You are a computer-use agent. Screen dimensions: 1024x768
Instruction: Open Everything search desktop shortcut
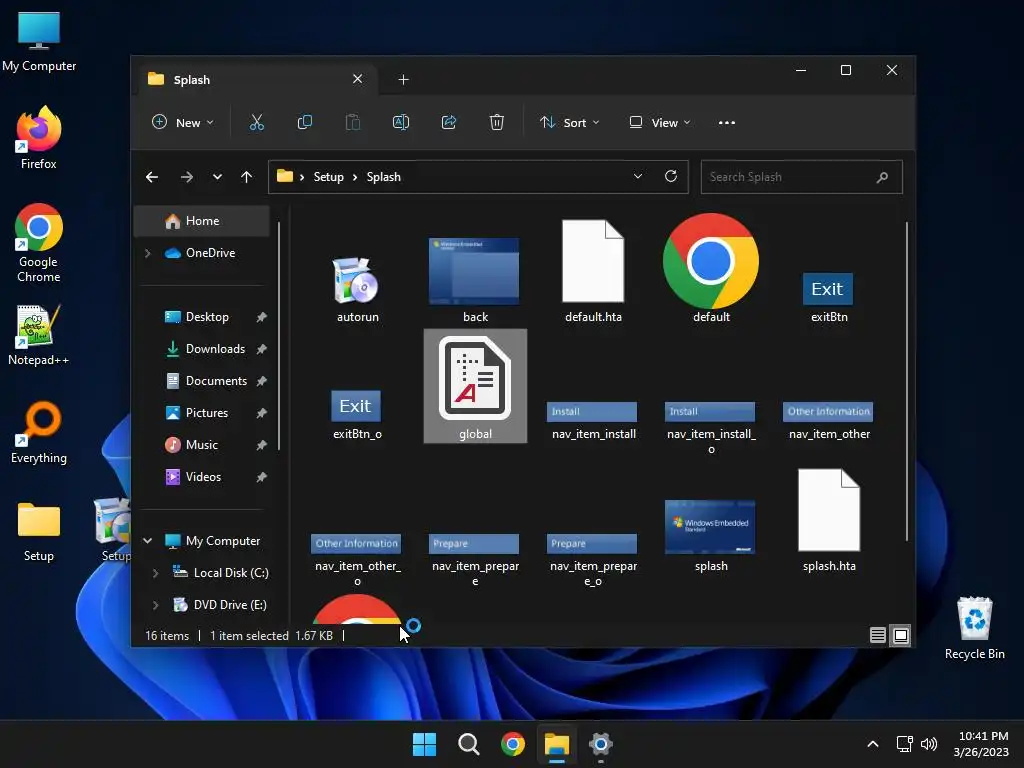39,432
